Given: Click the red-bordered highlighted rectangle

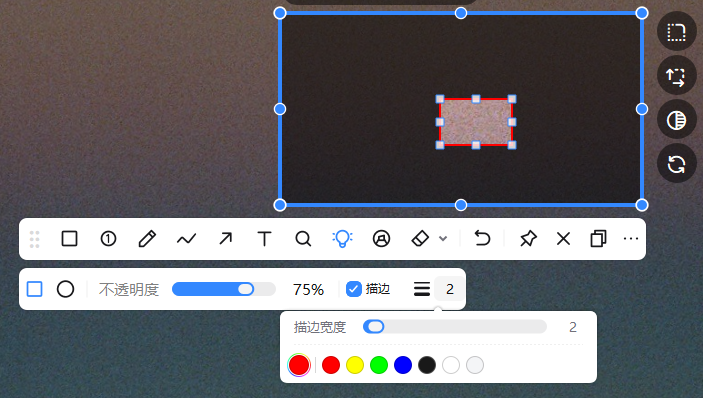Looking at the screenshot, I should (476, 122).
